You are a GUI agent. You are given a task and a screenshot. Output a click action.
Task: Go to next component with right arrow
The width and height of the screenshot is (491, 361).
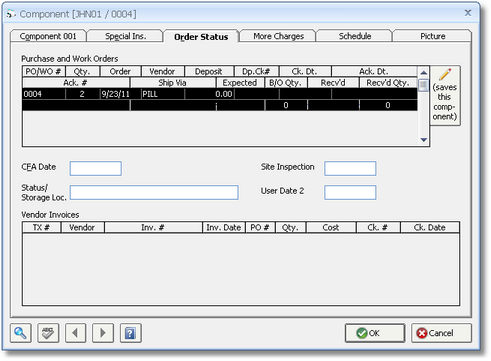103,333
